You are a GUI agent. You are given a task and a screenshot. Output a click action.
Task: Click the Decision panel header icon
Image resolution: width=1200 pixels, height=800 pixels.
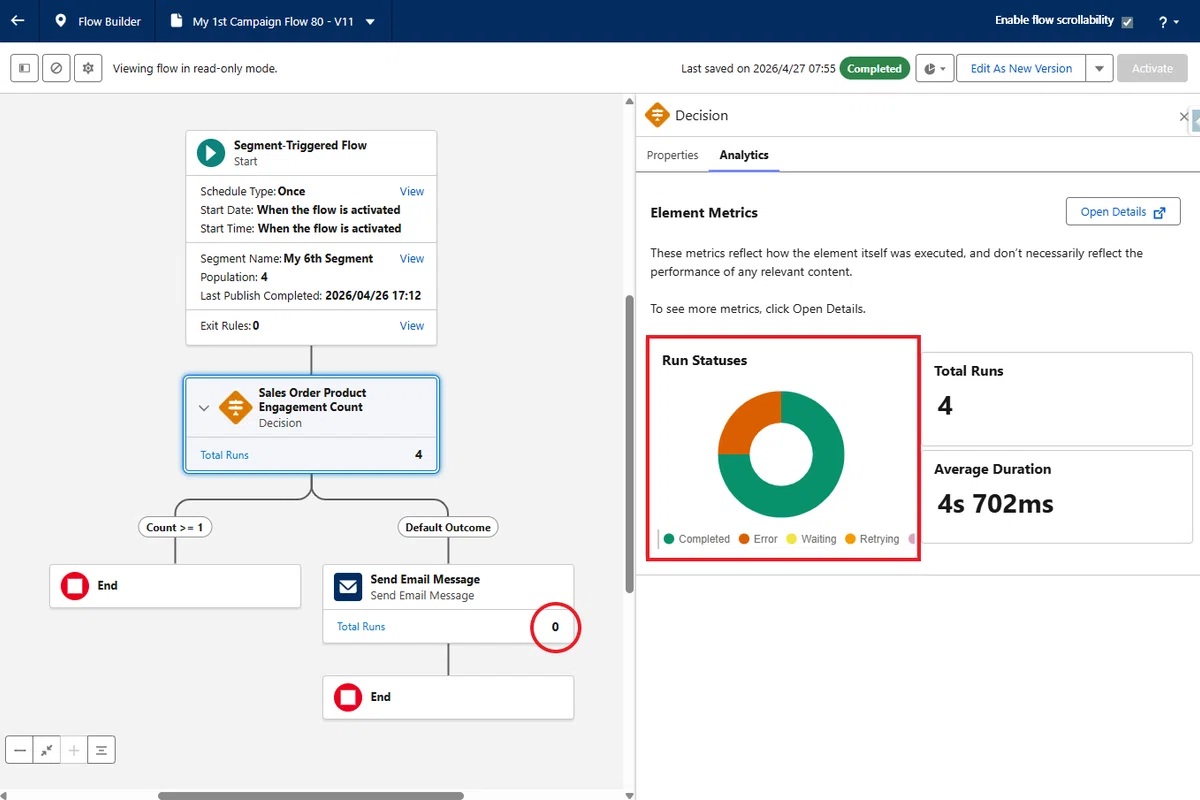(656, 115)
